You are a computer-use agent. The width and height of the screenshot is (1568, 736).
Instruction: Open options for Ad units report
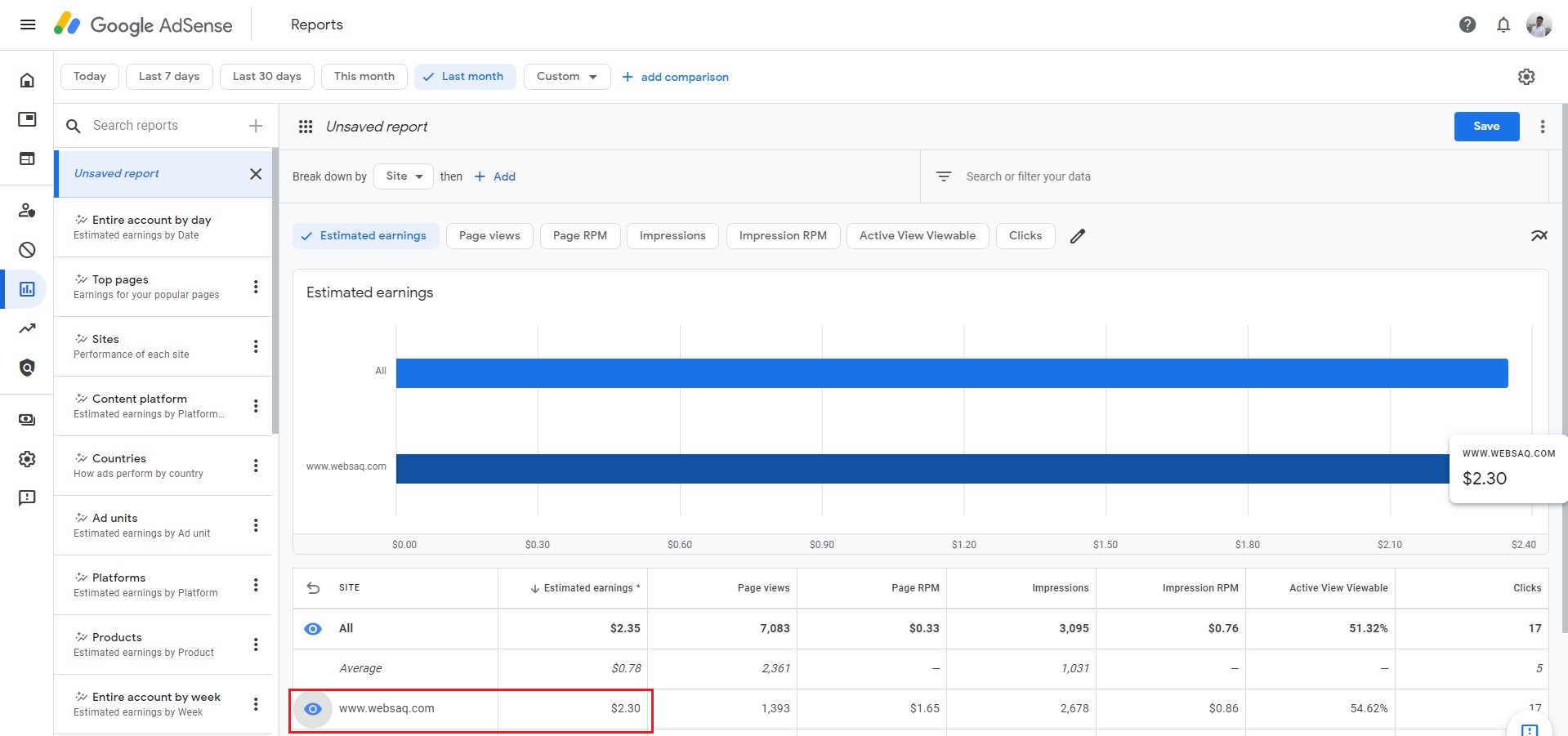pyautogui.click(x=256, y=525)
